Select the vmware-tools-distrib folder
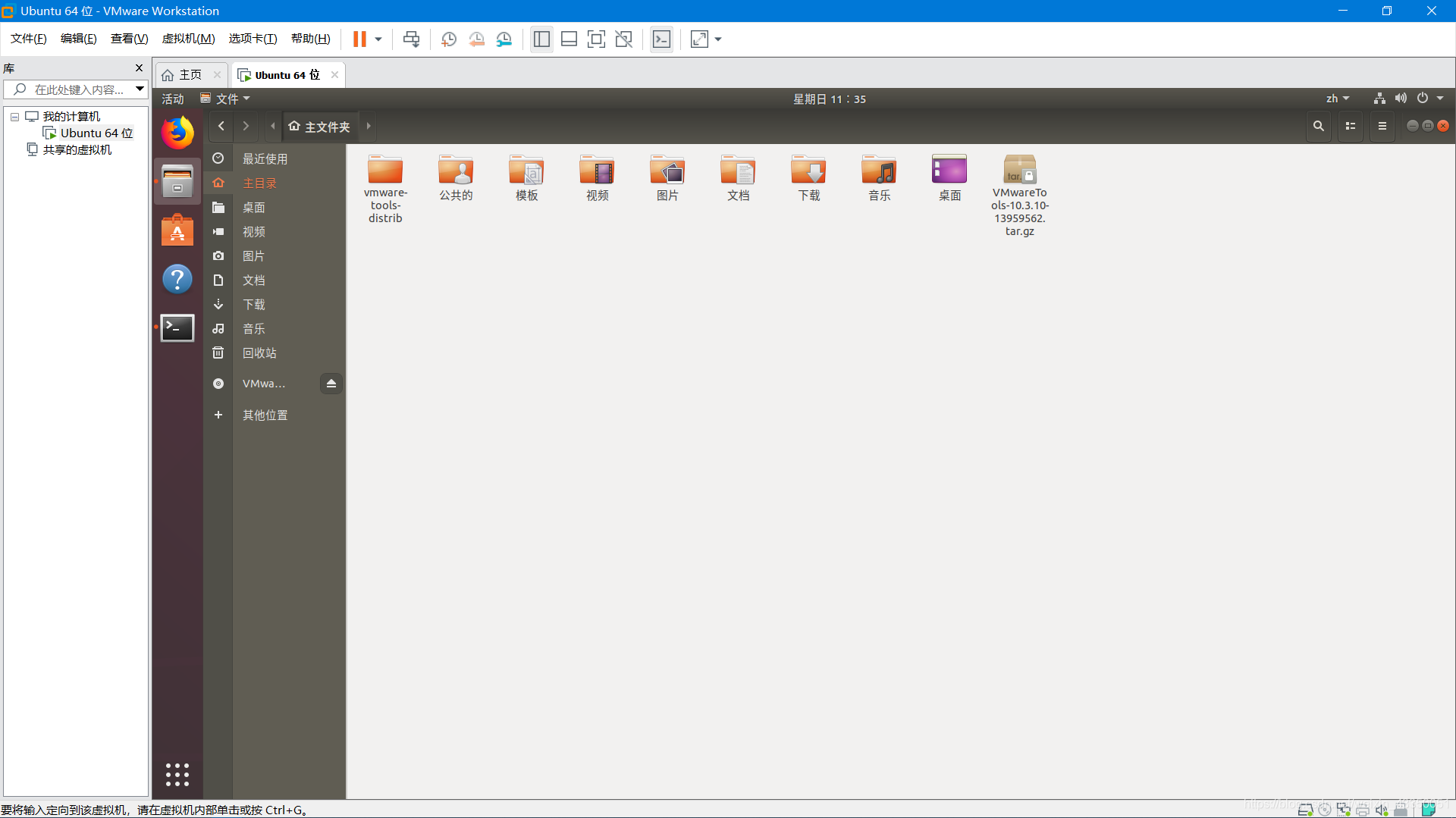 [385, 189]
